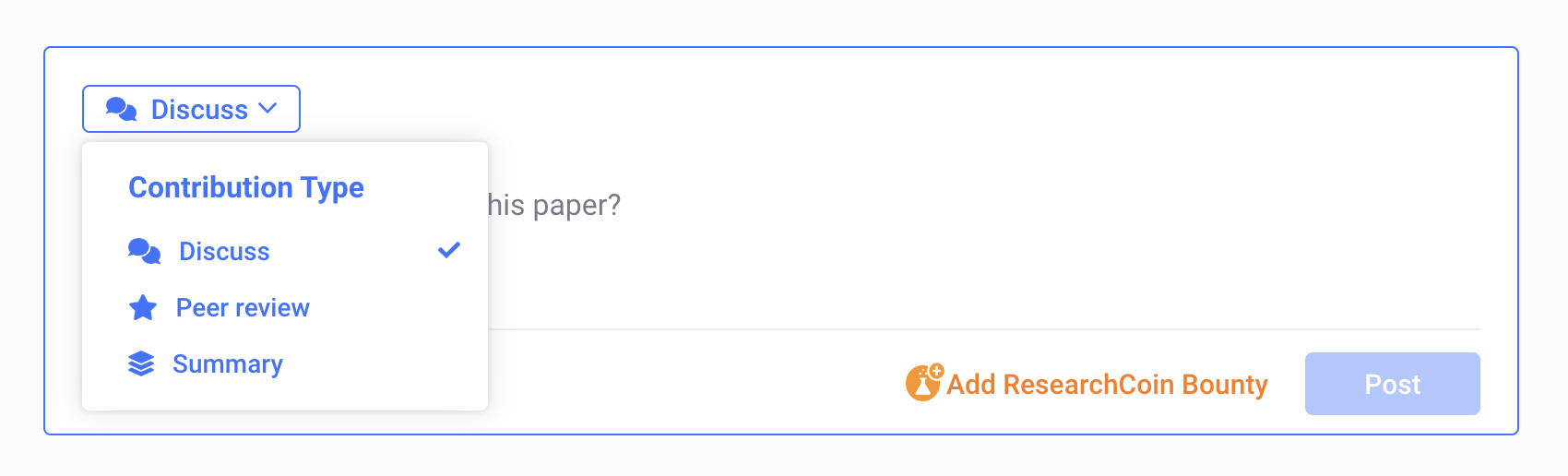Viewport: 1568px width, 476px height.
Task: Select Summary from the Contribution Type menu
Action: pyautogui.click(x=284, y=363)
